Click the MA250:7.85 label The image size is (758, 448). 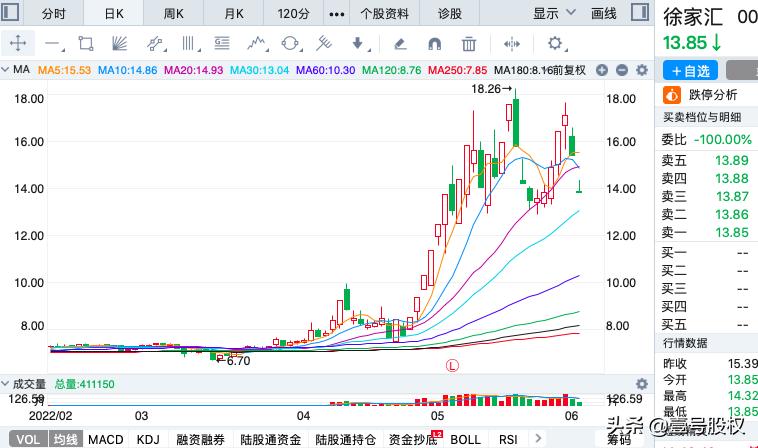pyautogui.click(x=457, y=71)
